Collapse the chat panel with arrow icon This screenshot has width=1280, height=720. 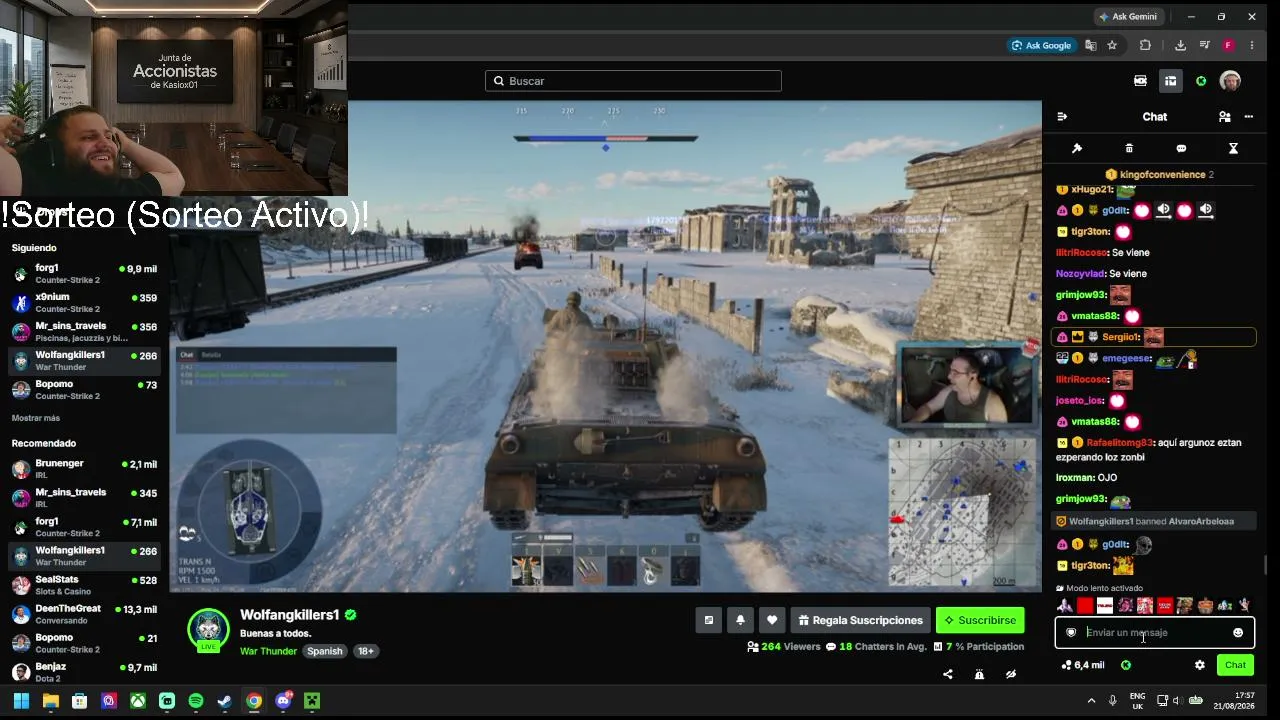[1062, 117]
